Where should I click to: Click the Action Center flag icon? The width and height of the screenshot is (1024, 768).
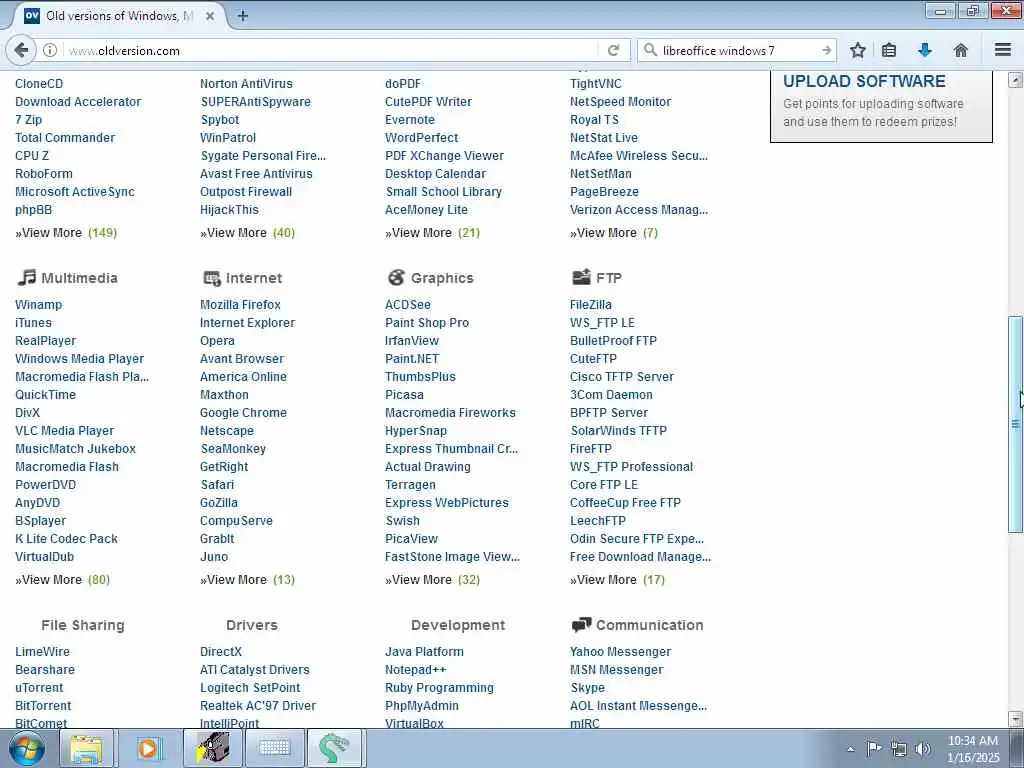coord(874,748)
